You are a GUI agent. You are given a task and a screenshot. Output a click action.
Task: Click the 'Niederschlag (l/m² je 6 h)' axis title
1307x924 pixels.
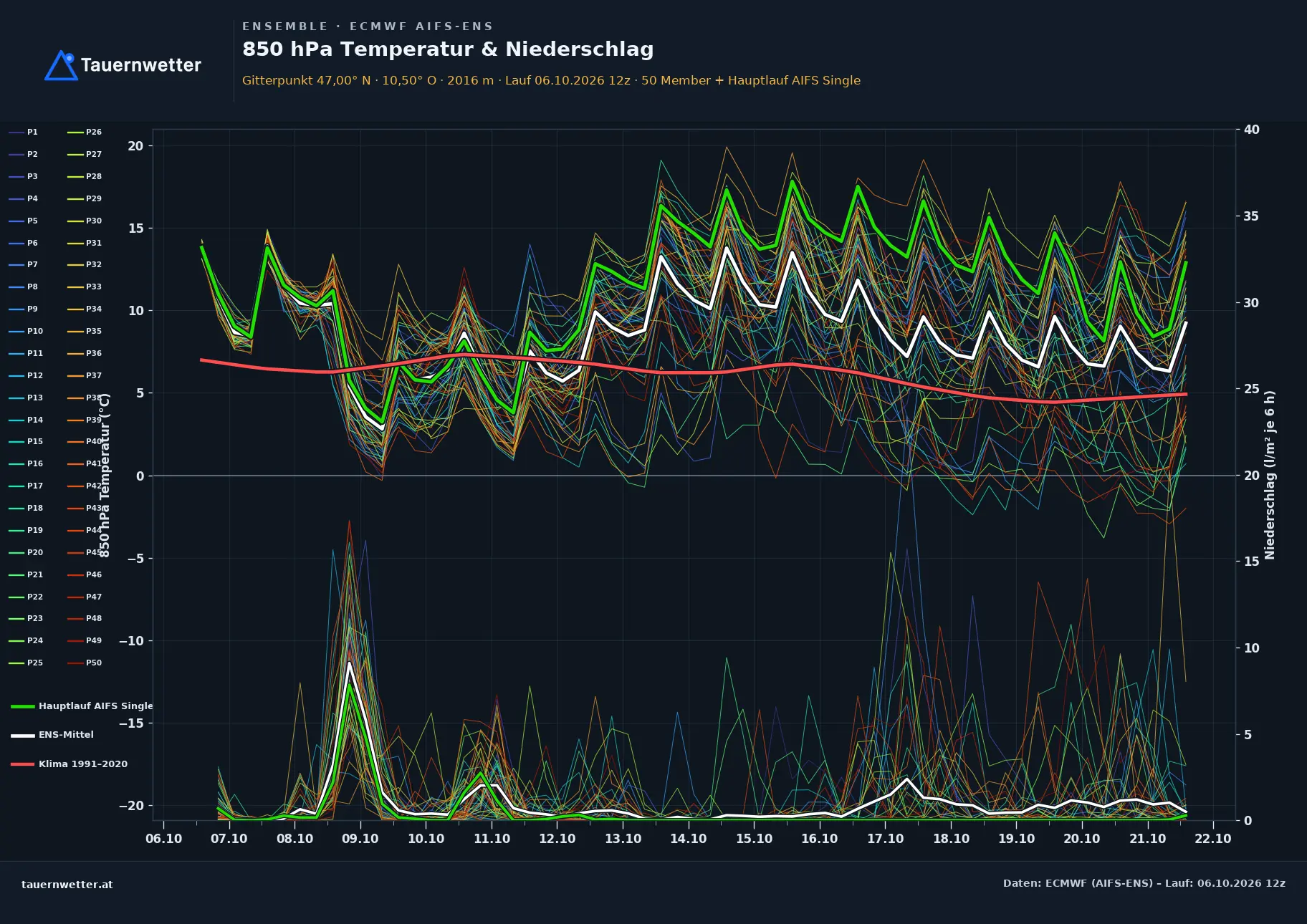point(1270,475)
